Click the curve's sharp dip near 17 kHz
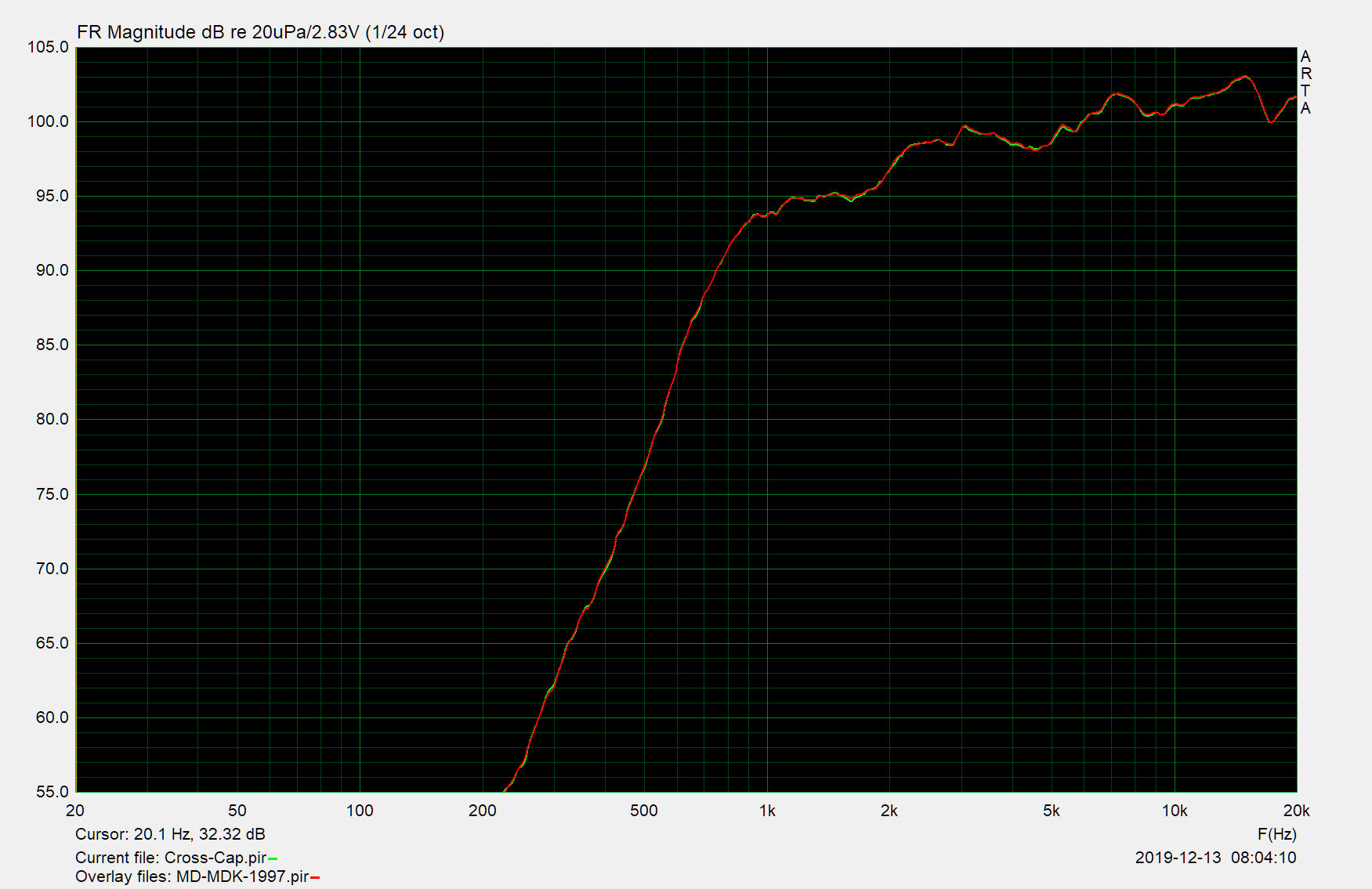Screen dimensions: 1372x889 coord(1270,121)
